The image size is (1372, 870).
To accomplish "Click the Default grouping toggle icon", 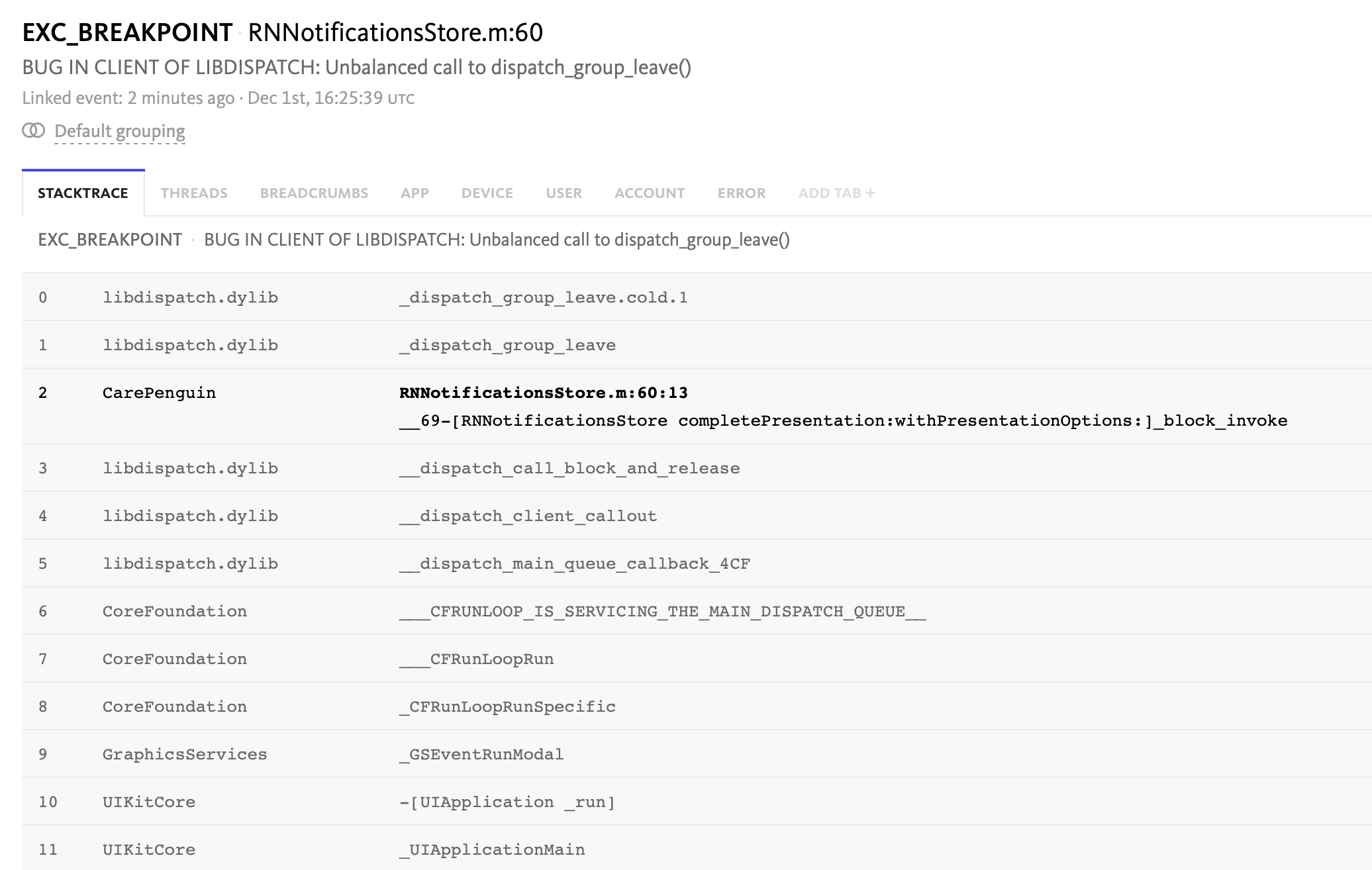I will (32, 131).
